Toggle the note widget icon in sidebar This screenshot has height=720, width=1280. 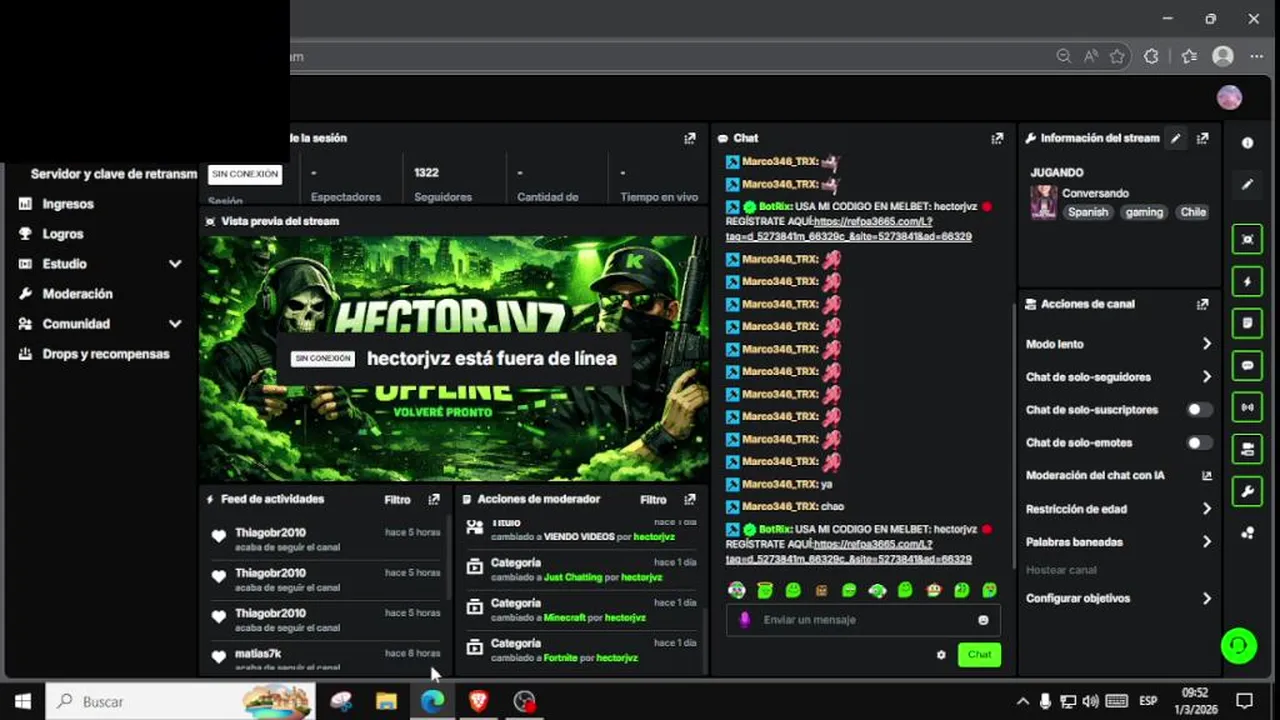click(1247, 323)
